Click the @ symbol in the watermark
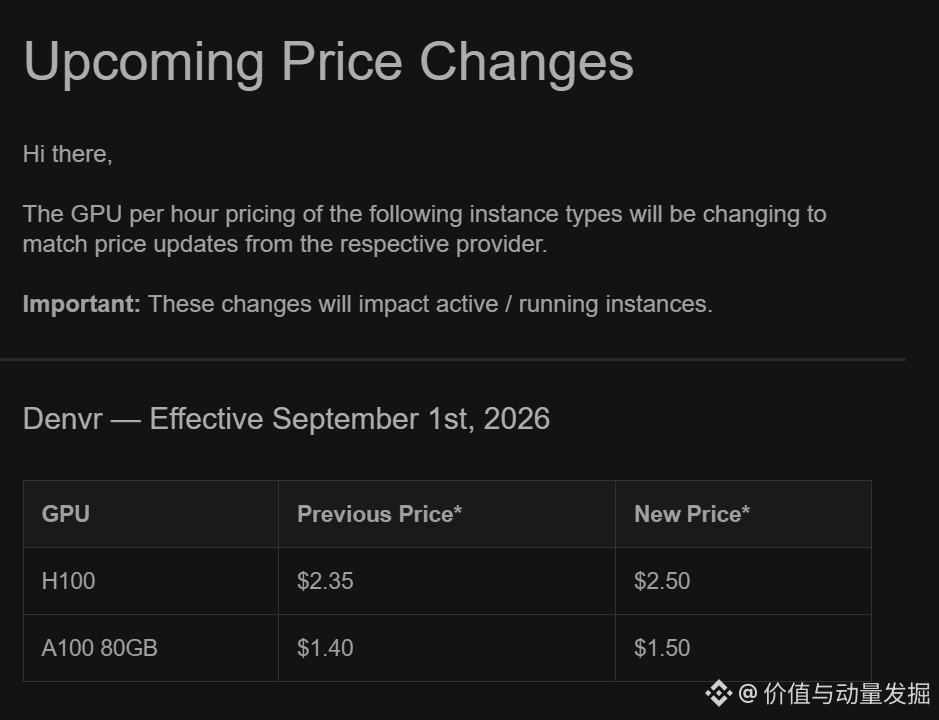939x720 pixels. [748, 694]
